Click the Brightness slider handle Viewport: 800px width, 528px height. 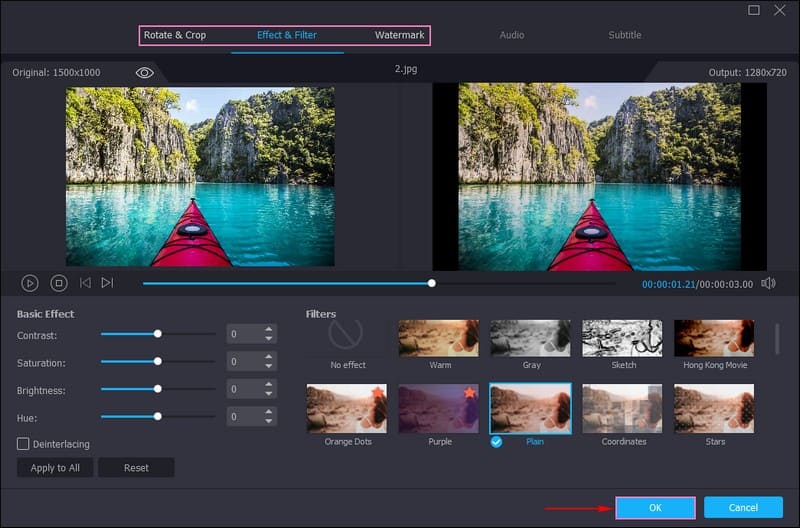[158, 389]
